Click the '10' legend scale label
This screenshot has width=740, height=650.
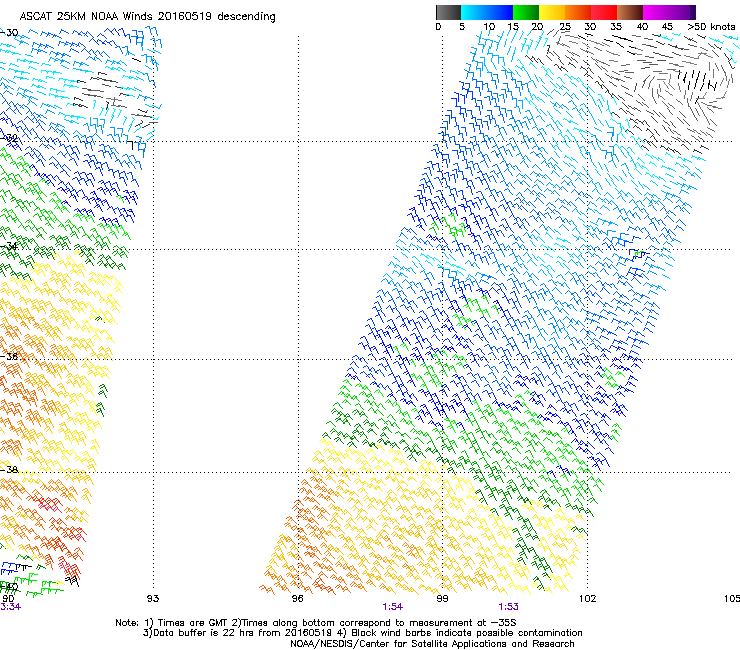pos(489,27)
